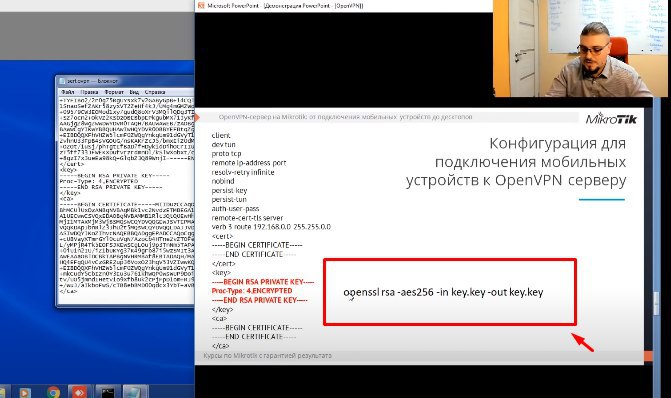Click the Notepad document icon in title bar
The width and height of the screenshot is (671, 398).
[62, 81]
